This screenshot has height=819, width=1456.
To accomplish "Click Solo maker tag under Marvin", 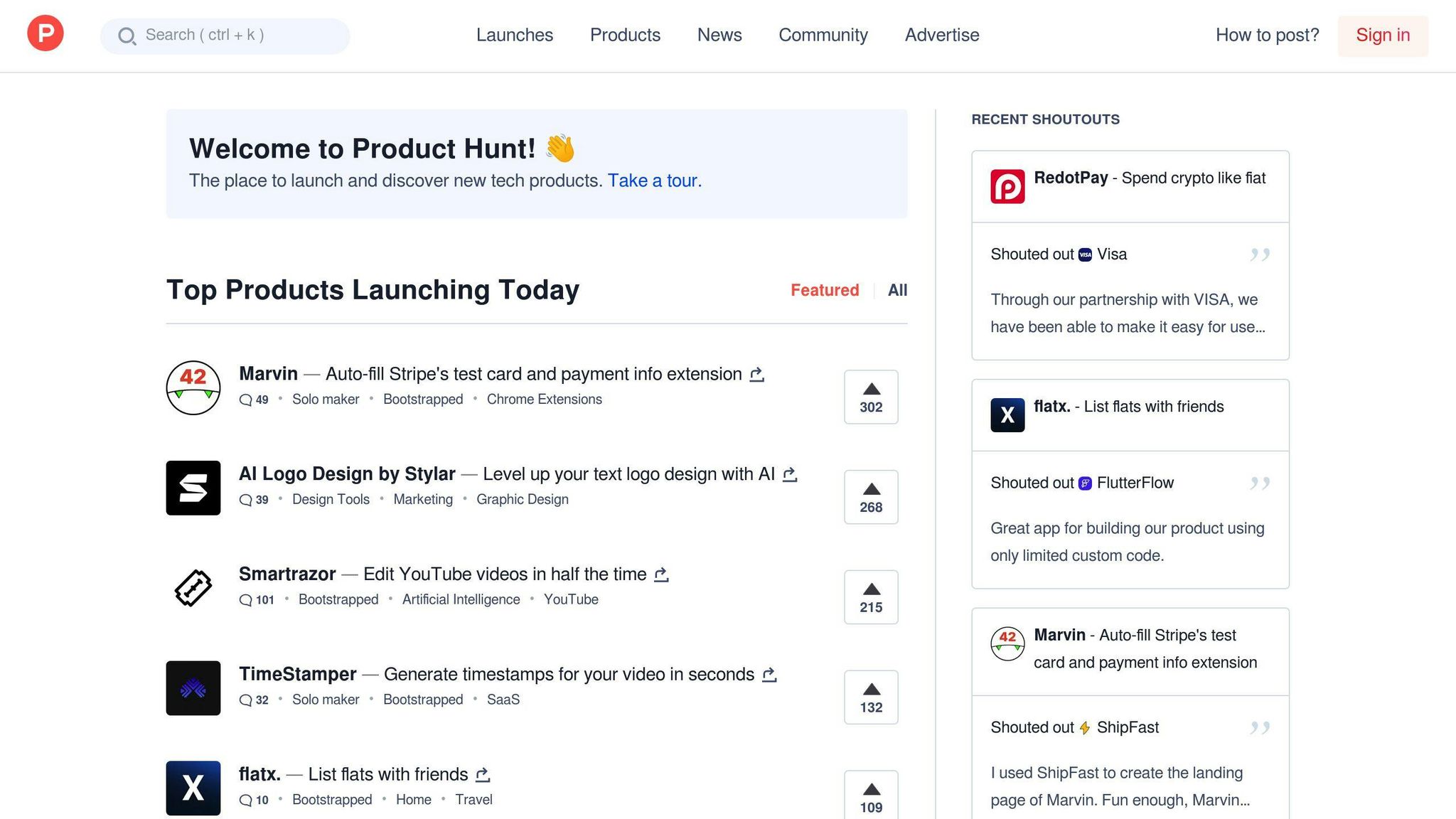I will point(326,400).
